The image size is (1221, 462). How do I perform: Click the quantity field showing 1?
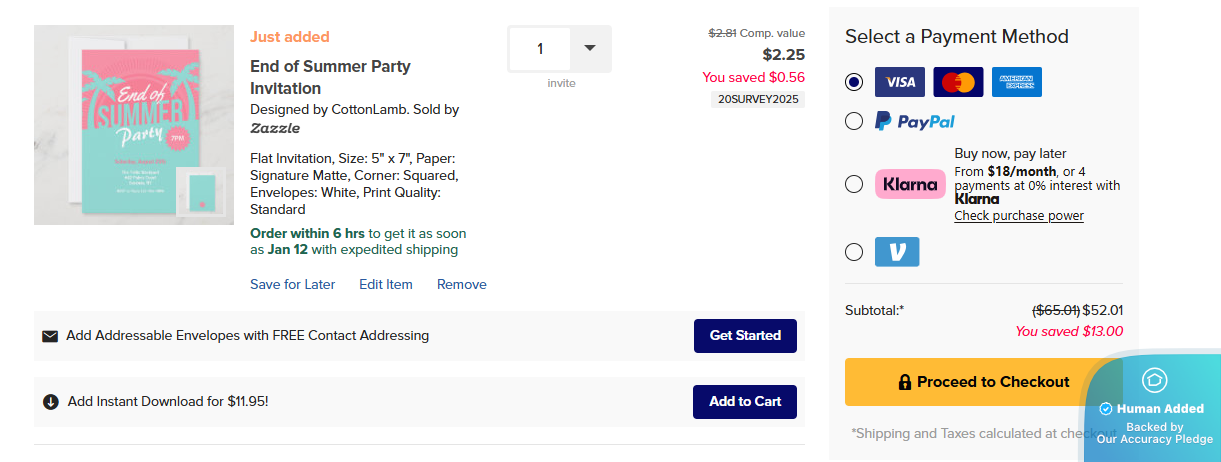[541, 49]
